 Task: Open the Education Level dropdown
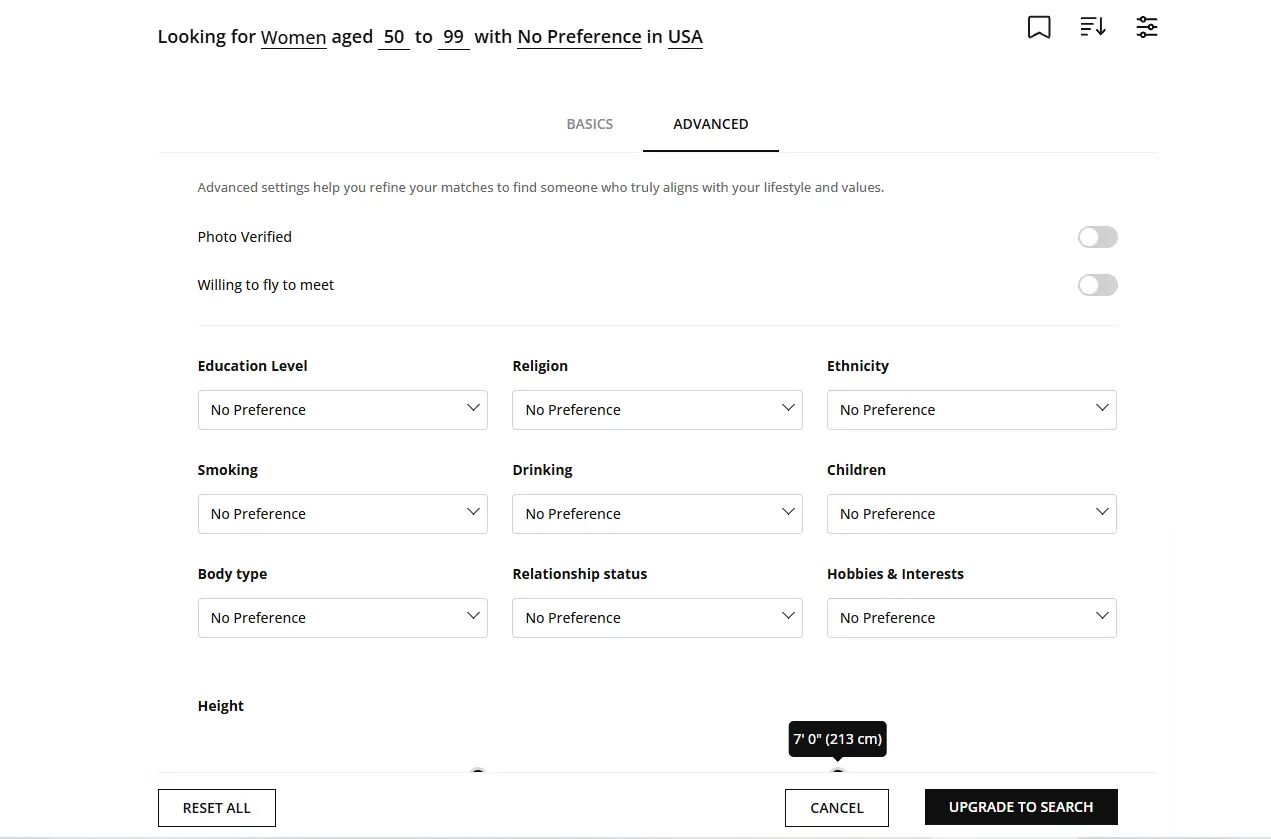[x=343, y=410]
